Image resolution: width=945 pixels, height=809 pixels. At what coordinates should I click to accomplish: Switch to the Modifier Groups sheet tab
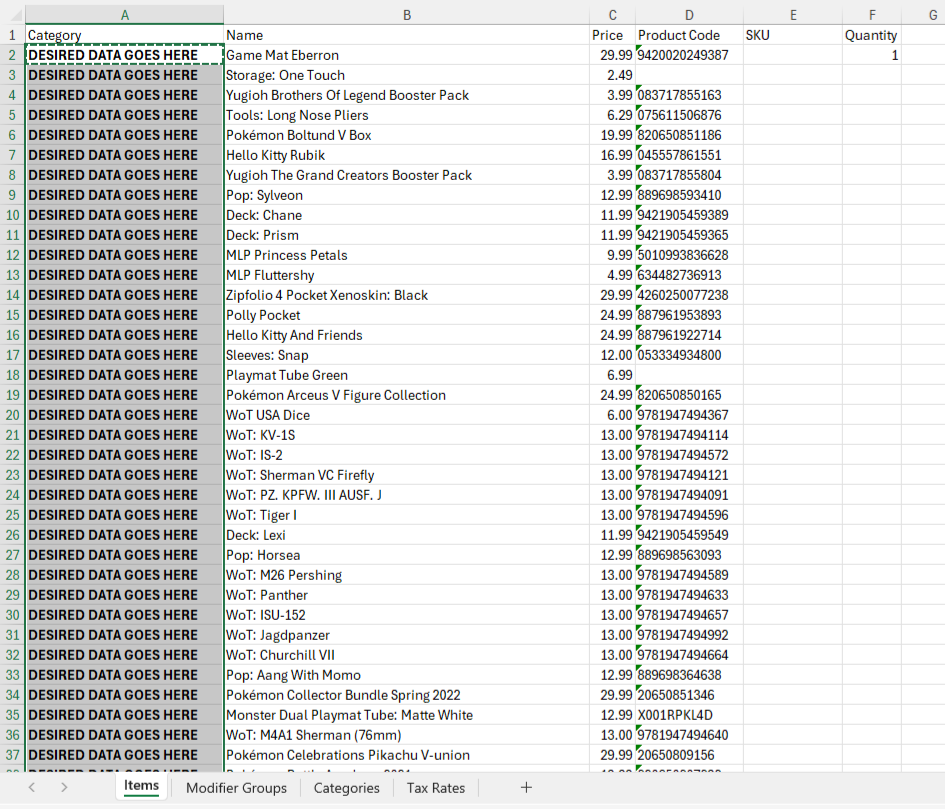pyautogui.click(x=236, y=788)
